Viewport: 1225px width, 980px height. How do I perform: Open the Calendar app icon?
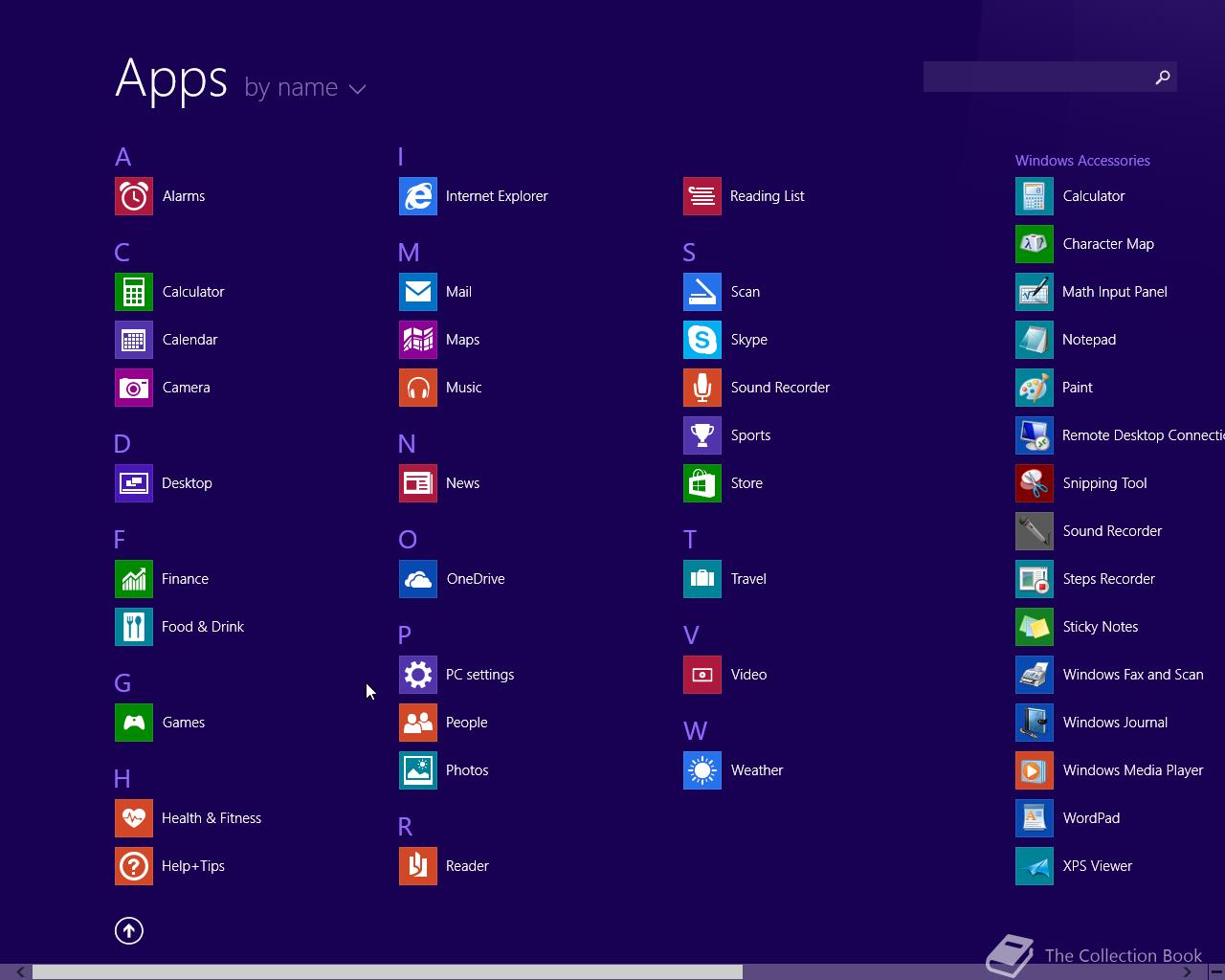click(x=134, y=340)
